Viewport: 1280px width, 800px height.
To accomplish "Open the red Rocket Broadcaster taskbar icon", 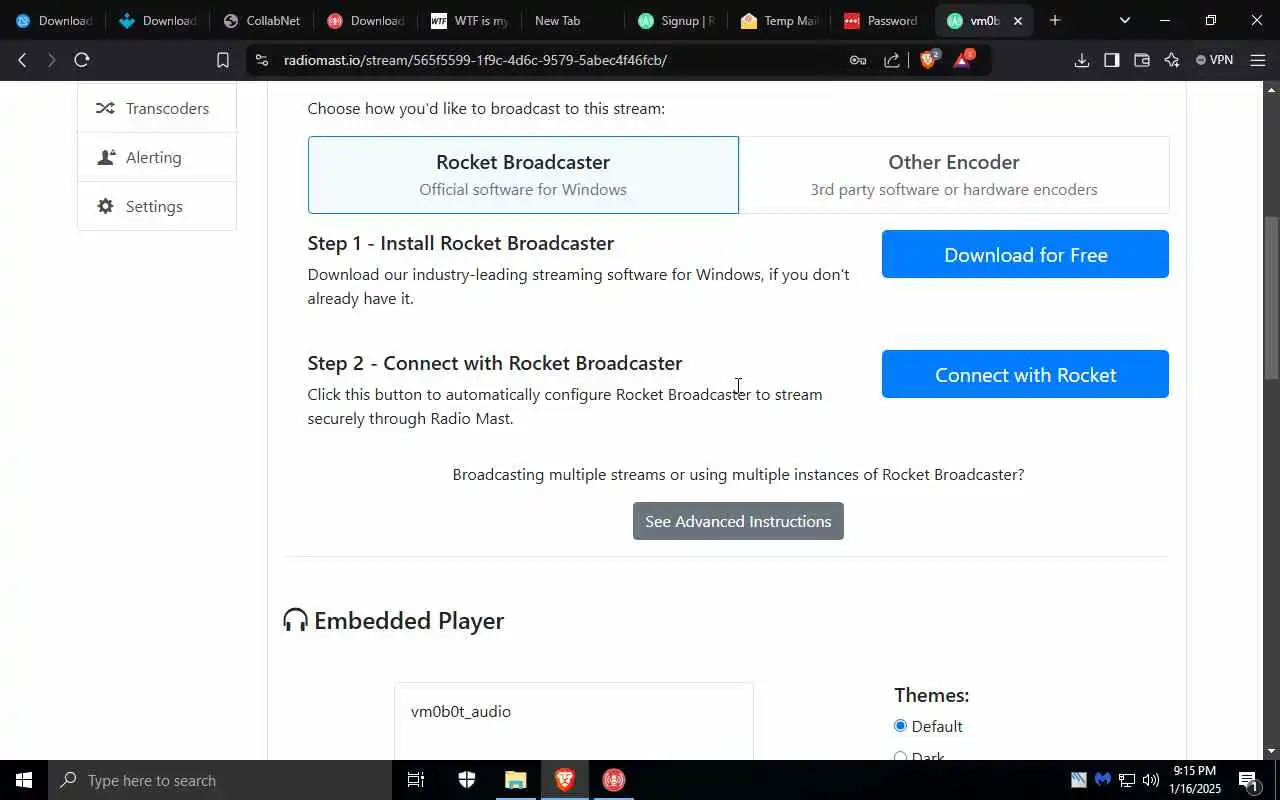I will tap(614, 780).
